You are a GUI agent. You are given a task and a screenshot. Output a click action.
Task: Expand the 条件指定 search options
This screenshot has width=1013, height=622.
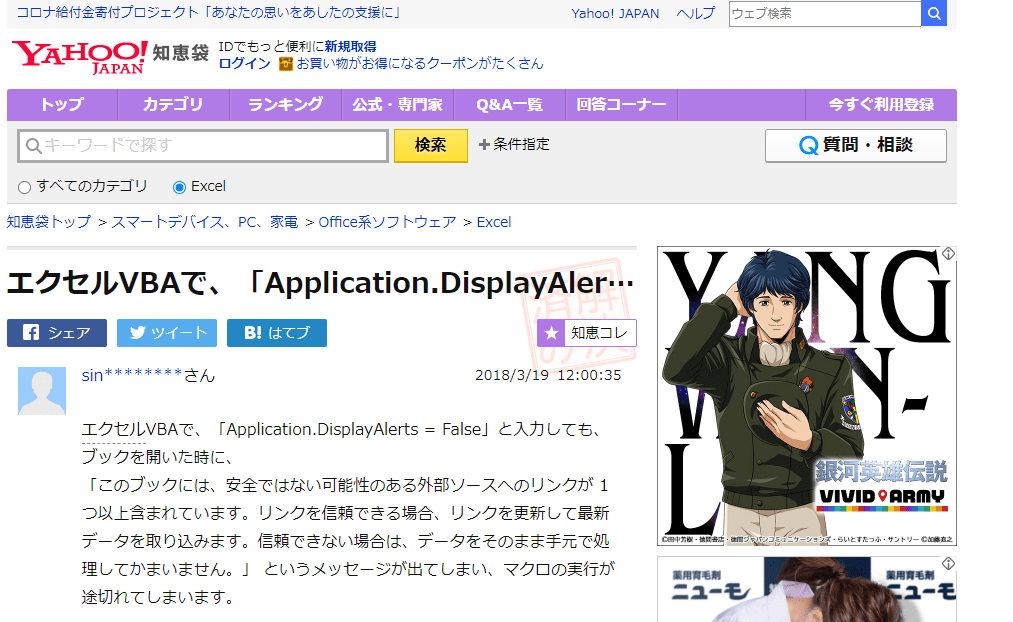pos(514,145)
